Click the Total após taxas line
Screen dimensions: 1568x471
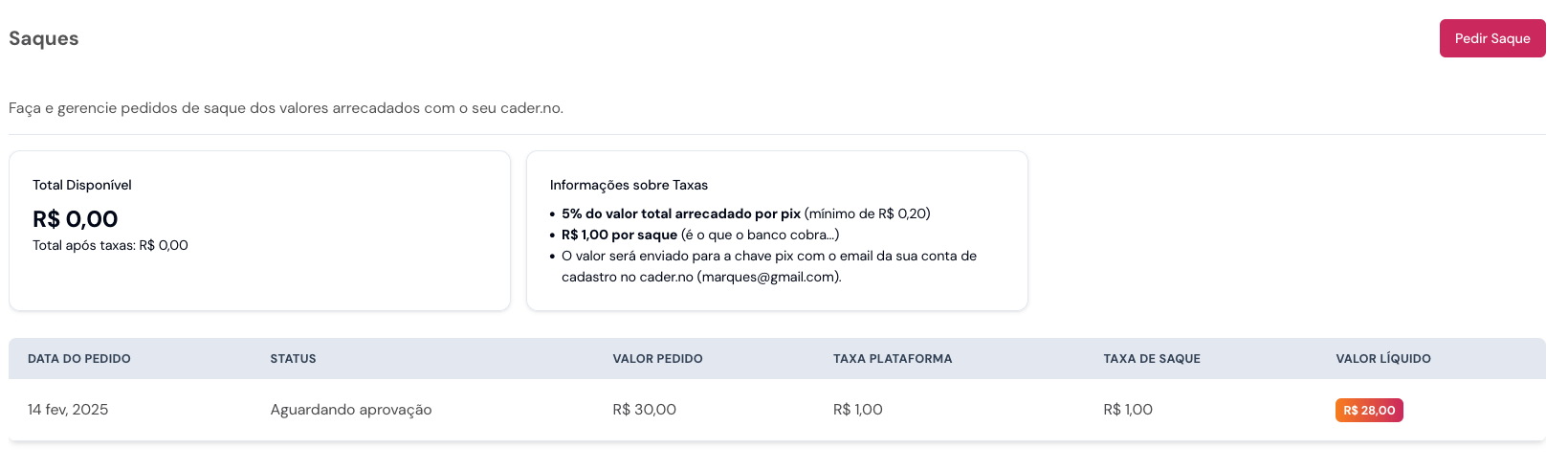[x=110, y=245]
